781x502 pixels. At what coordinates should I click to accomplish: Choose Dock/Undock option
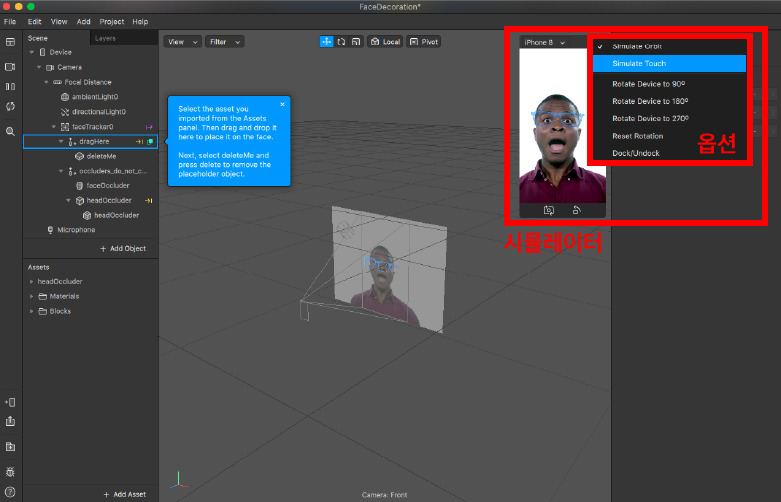click(x=669, y=153)
